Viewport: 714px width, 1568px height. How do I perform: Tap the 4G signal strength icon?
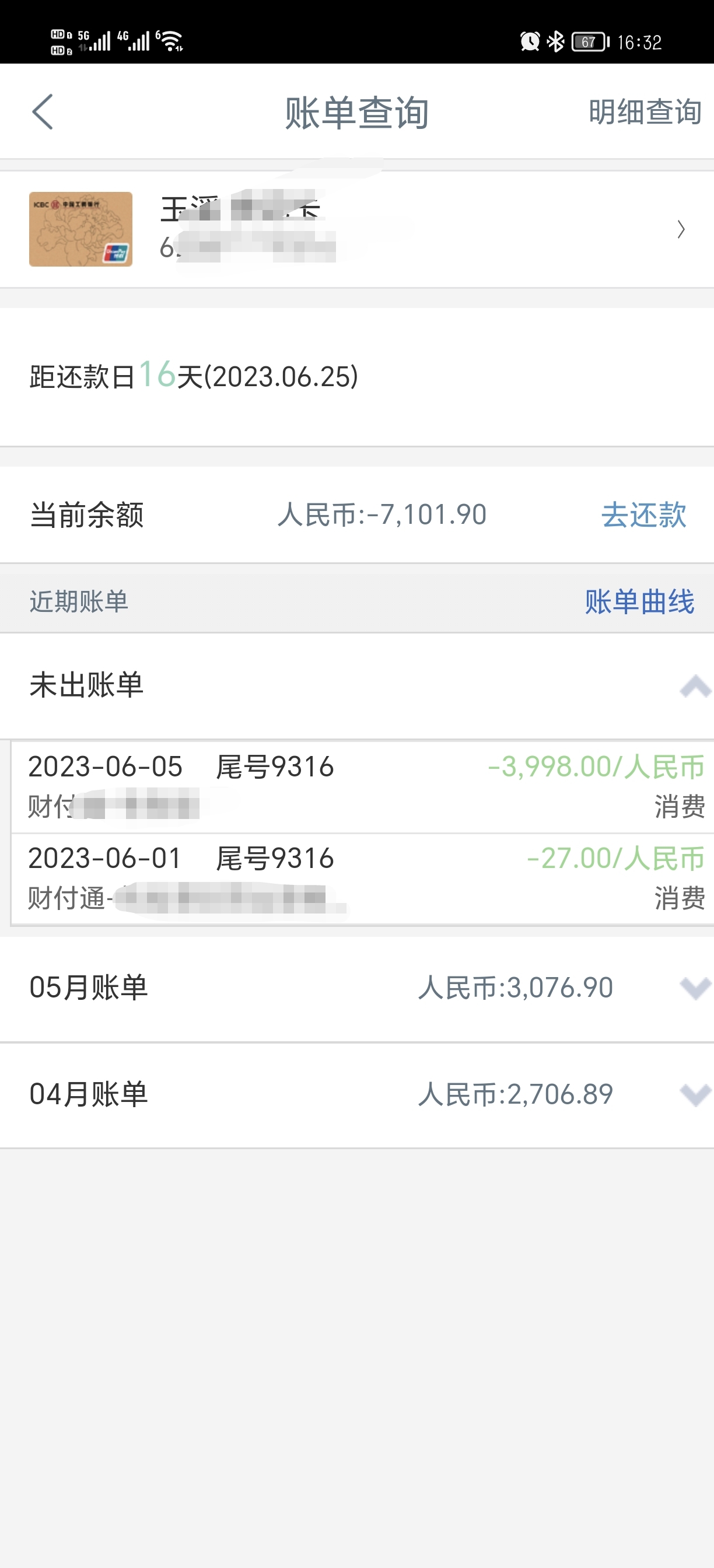(134, 41)
